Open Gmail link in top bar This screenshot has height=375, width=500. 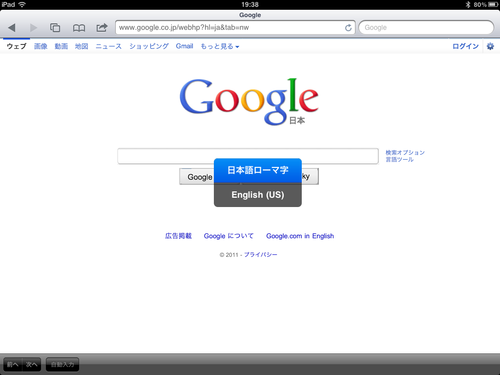pos(184,46)
